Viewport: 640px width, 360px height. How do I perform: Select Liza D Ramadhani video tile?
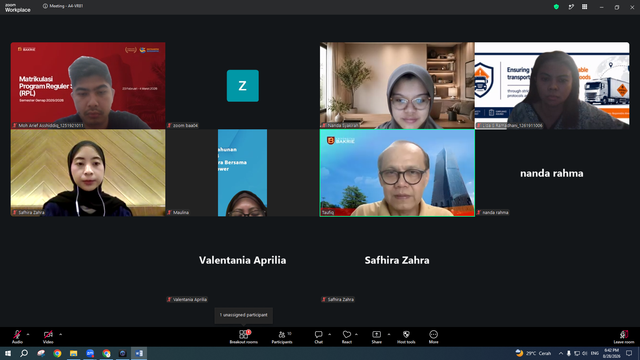coord(552,85)
